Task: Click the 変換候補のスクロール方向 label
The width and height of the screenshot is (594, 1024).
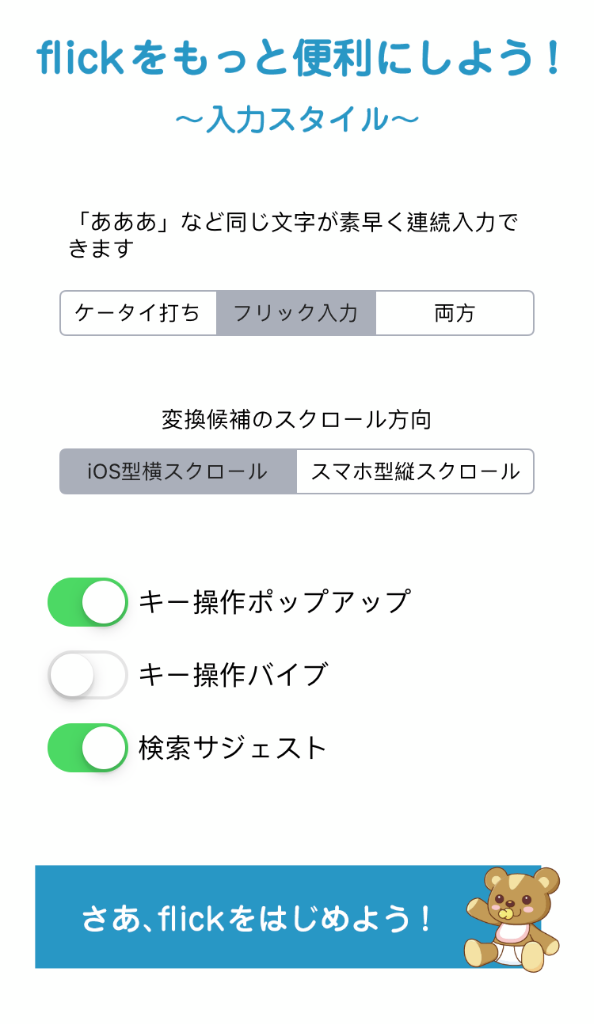Action: point(296,419)
